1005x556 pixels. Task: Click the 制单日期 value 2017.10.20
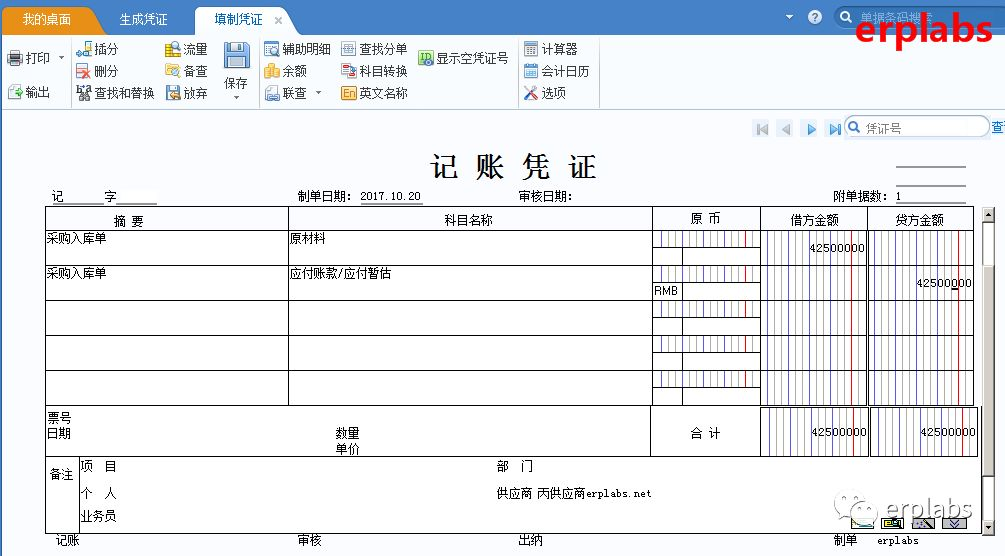(390, 196)
